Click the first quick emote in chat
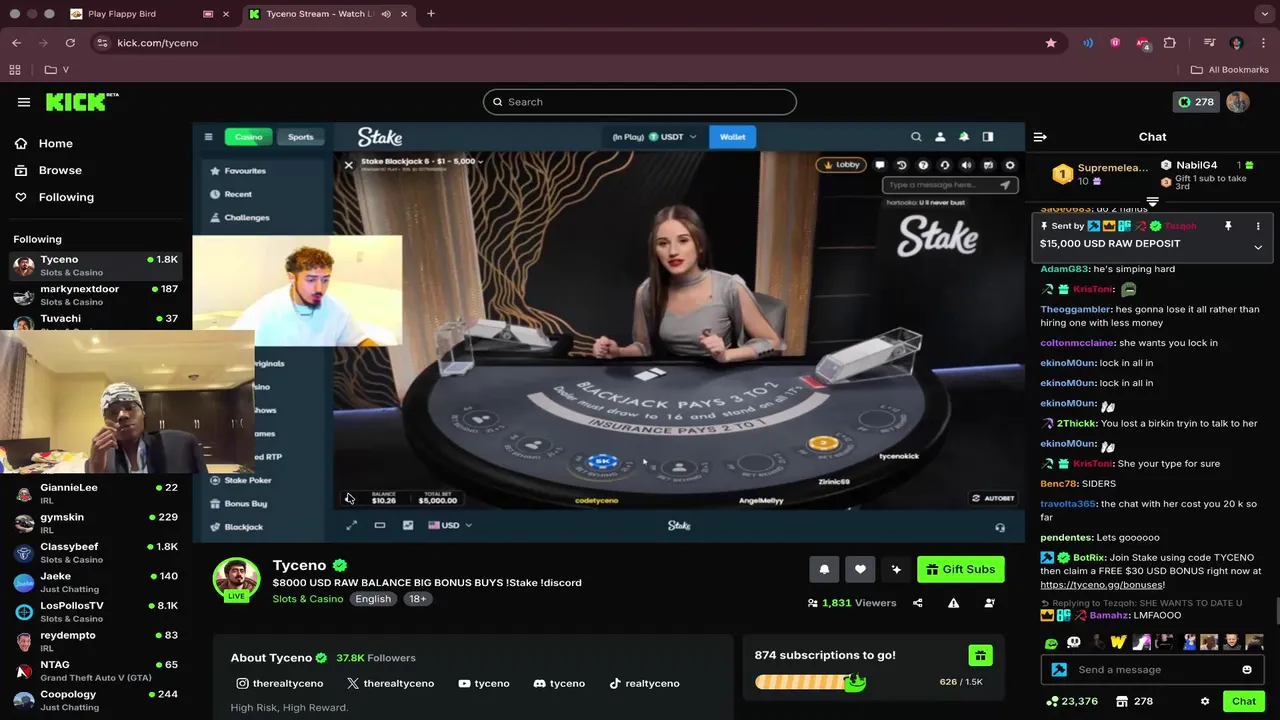The image size is (1280, 720). (x=1051, y=643)
